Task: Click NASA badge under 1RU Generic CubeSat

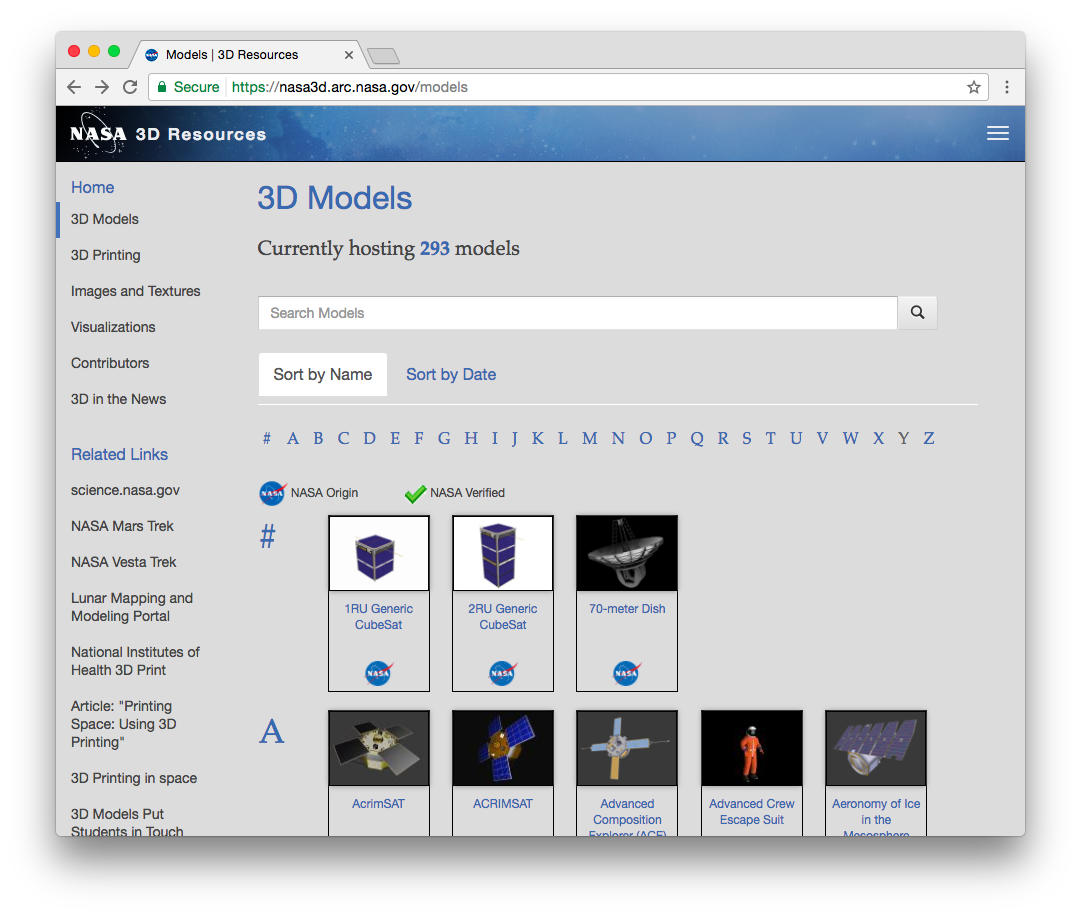Action: pyautogui.click(x=378, y=673)
